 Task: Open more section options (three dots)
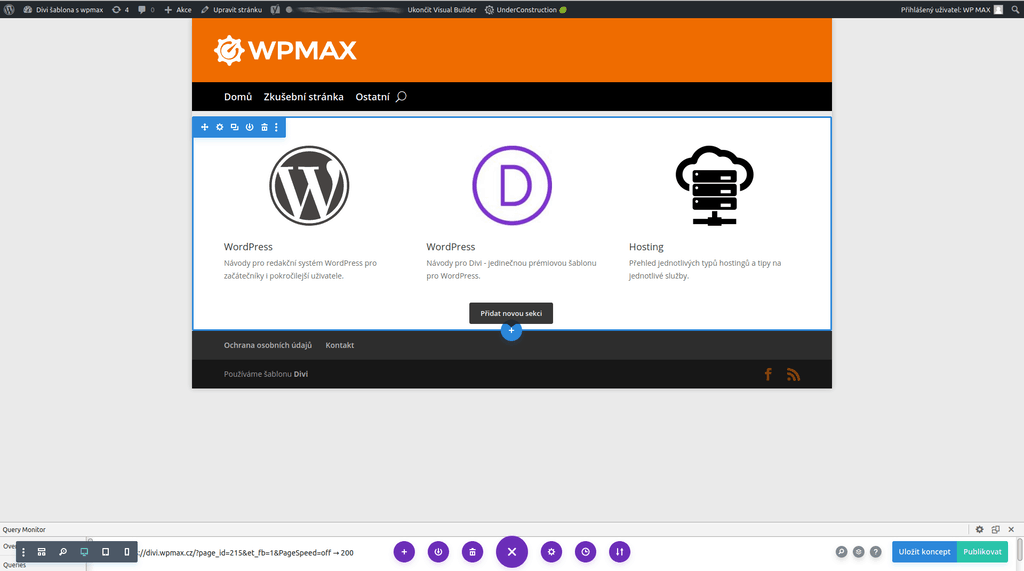(x=276, y=127)
